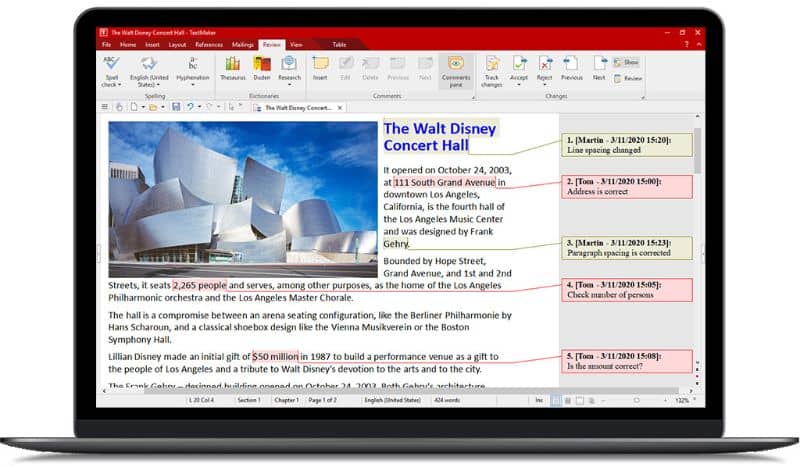This screenshot has height=467, width=800.
Task: Switch to the References ribbon tab
Action: tap(209, 45)
